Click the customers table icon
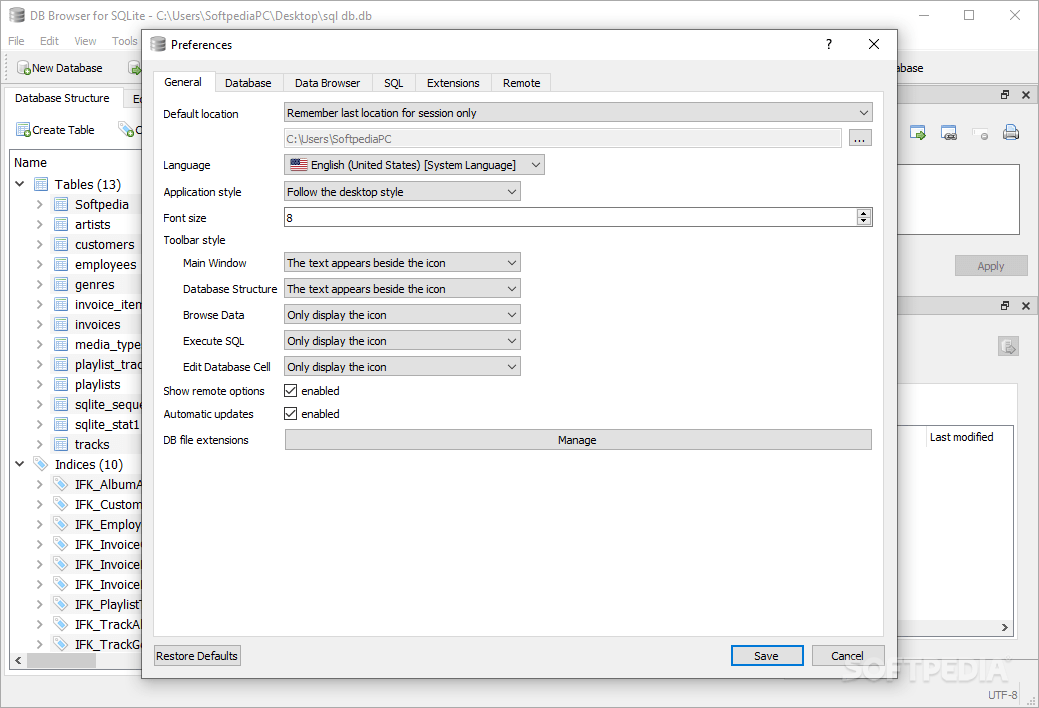 [x=61, y=244]
